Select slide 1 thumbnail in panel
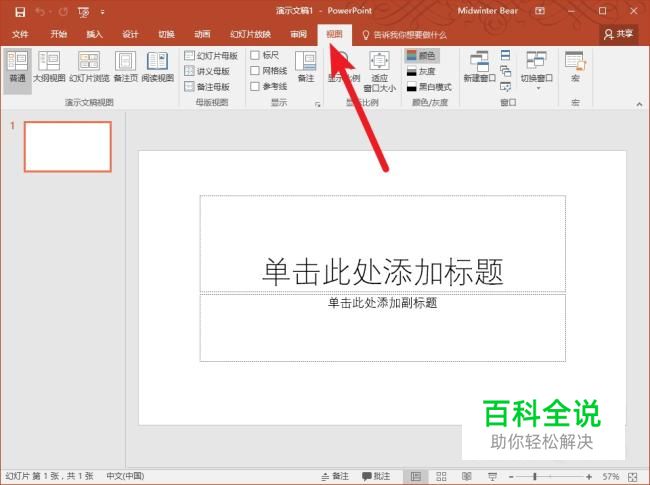Screen dimensions: 650x485 [x=68, y=146]
